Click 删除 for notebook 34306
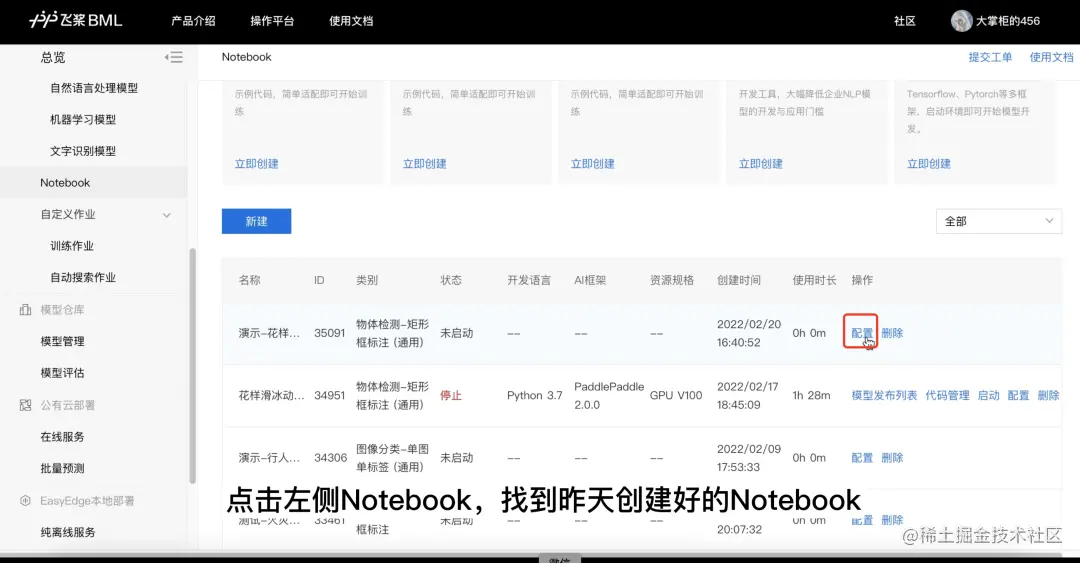 pyautogui.click(x=892, y=458)
